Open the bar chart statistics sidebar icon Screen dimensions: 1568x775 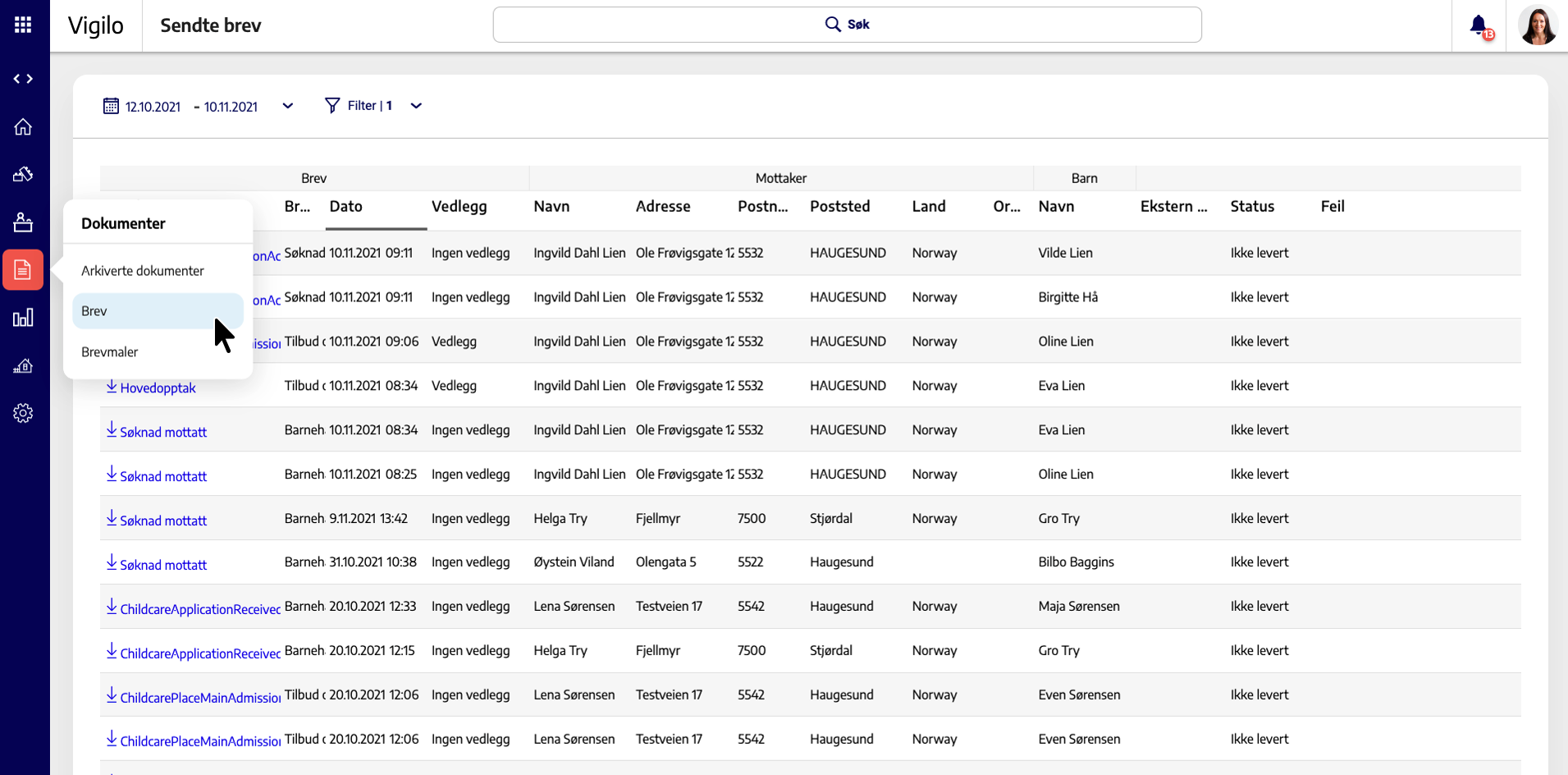pyautogui.click(x=23, y=318)
